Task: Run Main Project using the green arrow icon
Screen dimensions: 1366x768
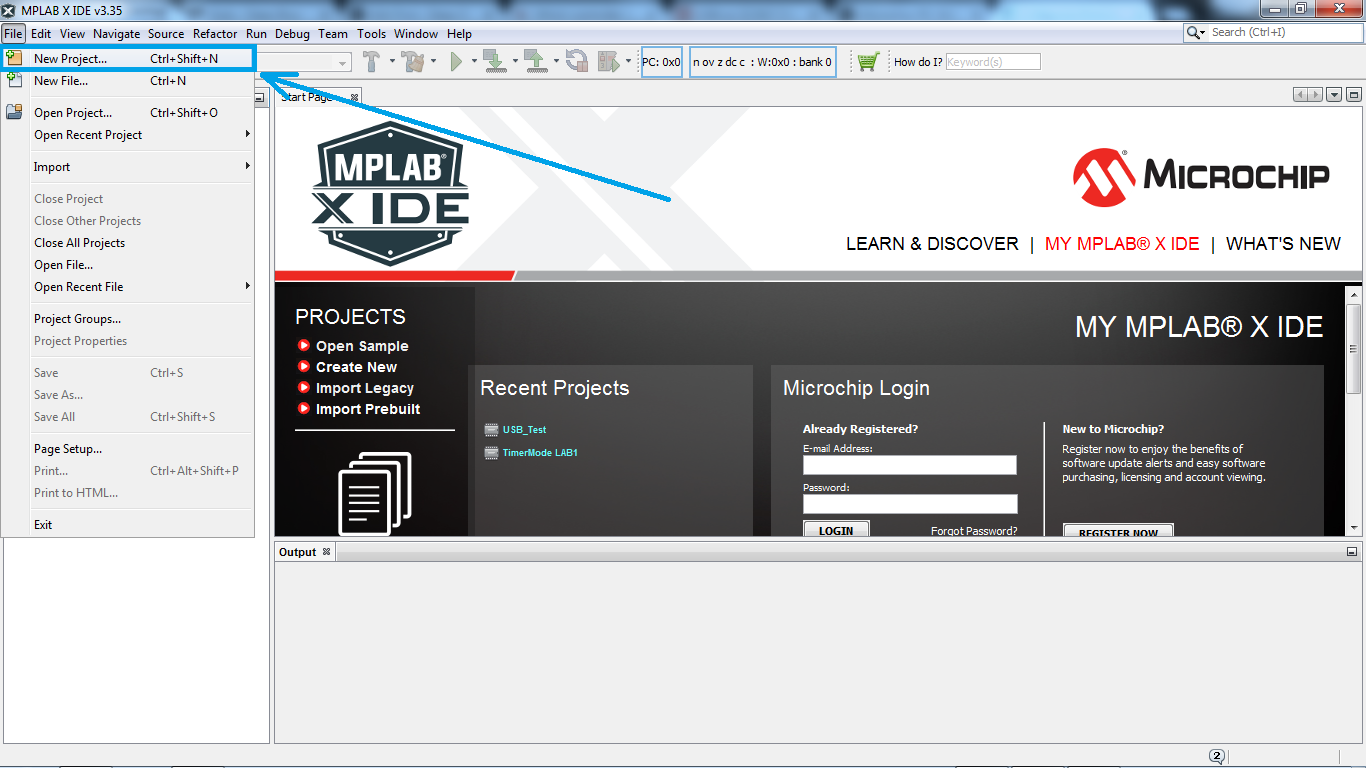Action: (x=457, y=60)
